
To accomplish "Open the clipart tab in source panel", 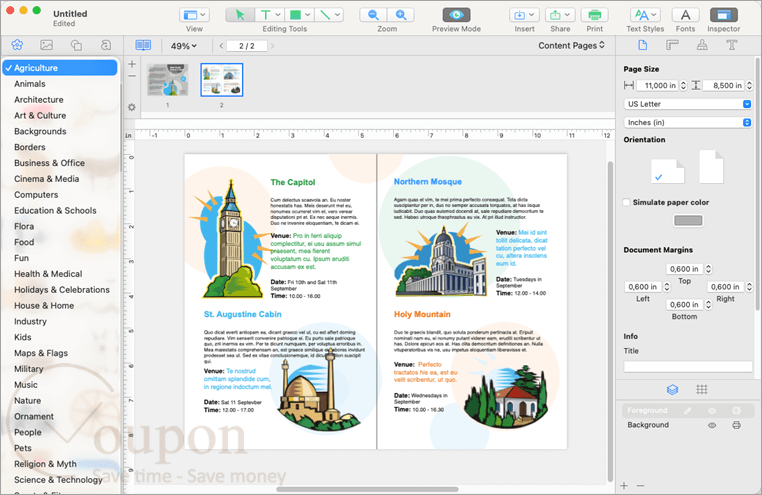I will pyautogui.click(x=17, y=45).
